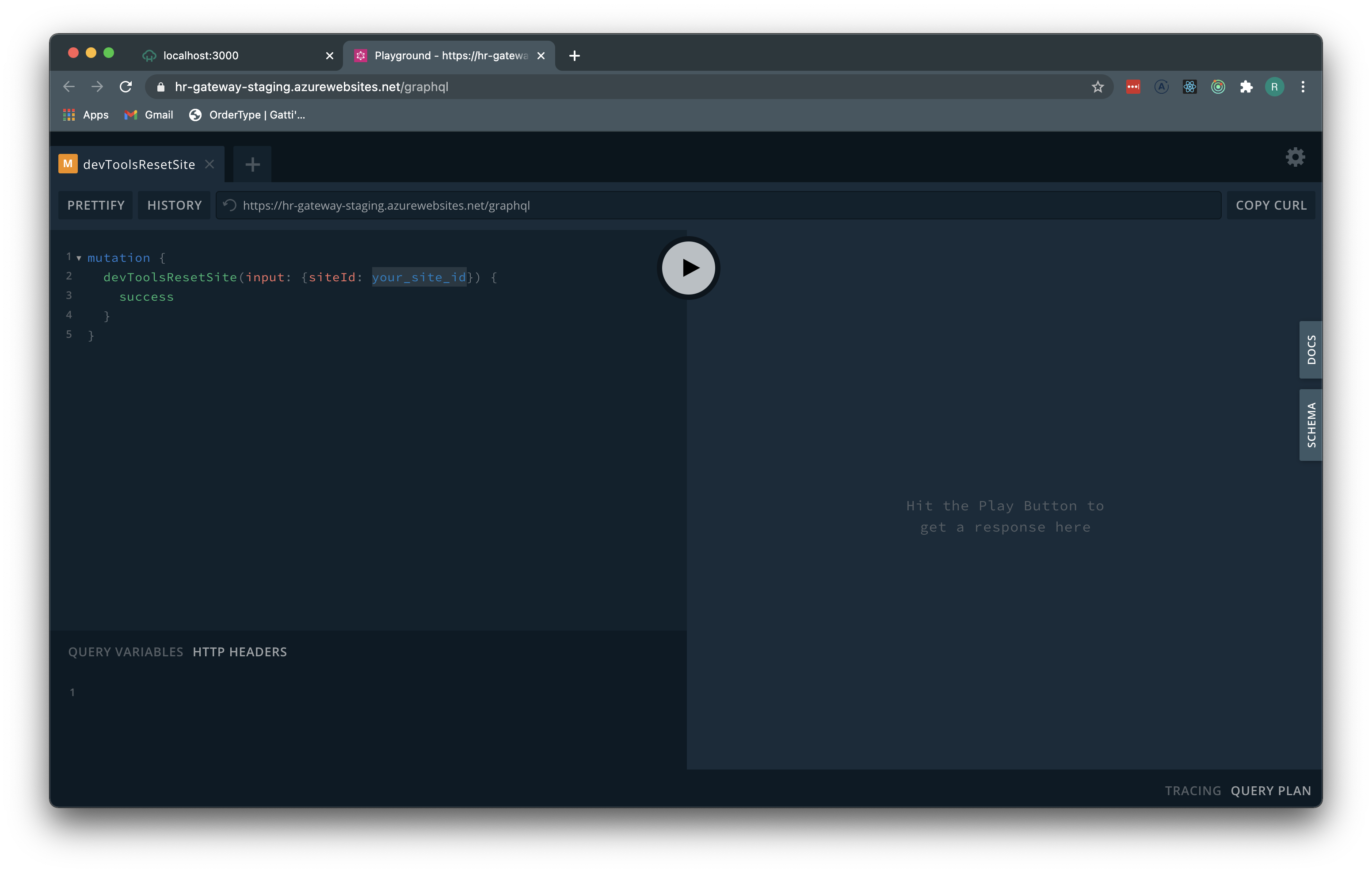The width and height of the screenshot is (1372, 873).
Task: Click the input argument name in query
Action: point(265,277)
